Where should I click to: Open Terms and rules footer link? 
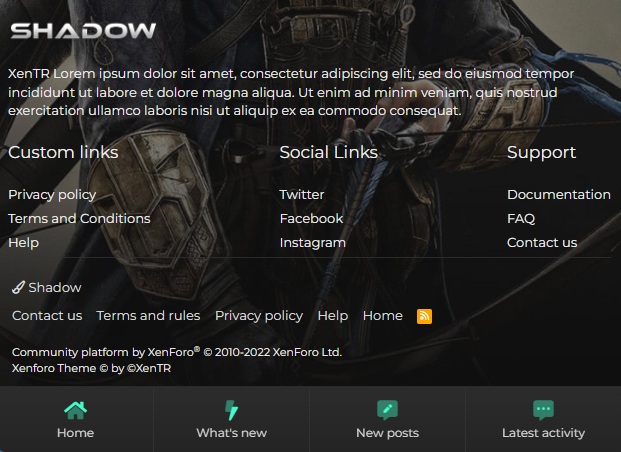point(148,315)
